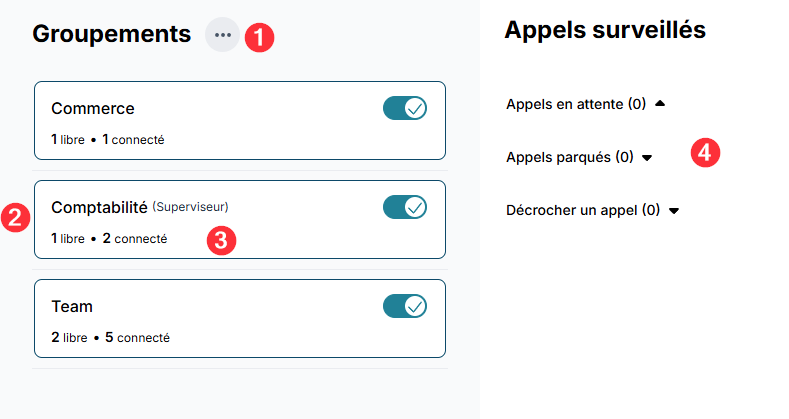Select the Commerce group name

pyautogui.click(x=92, y=108)
